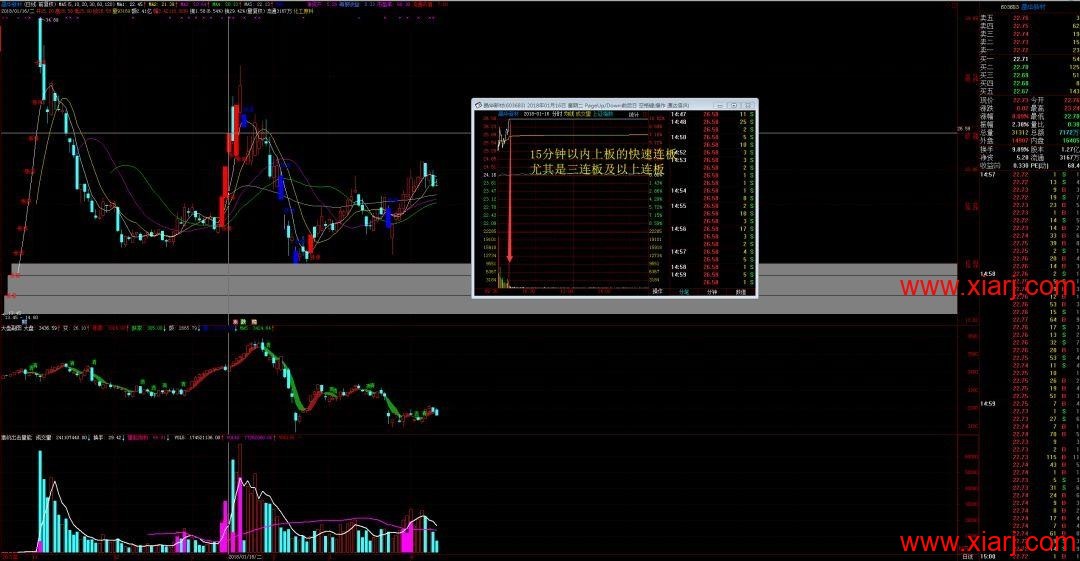Maximize the intraday popup window
The width and height of the screenshot is (1080, 561).
[x=734, y=105]
